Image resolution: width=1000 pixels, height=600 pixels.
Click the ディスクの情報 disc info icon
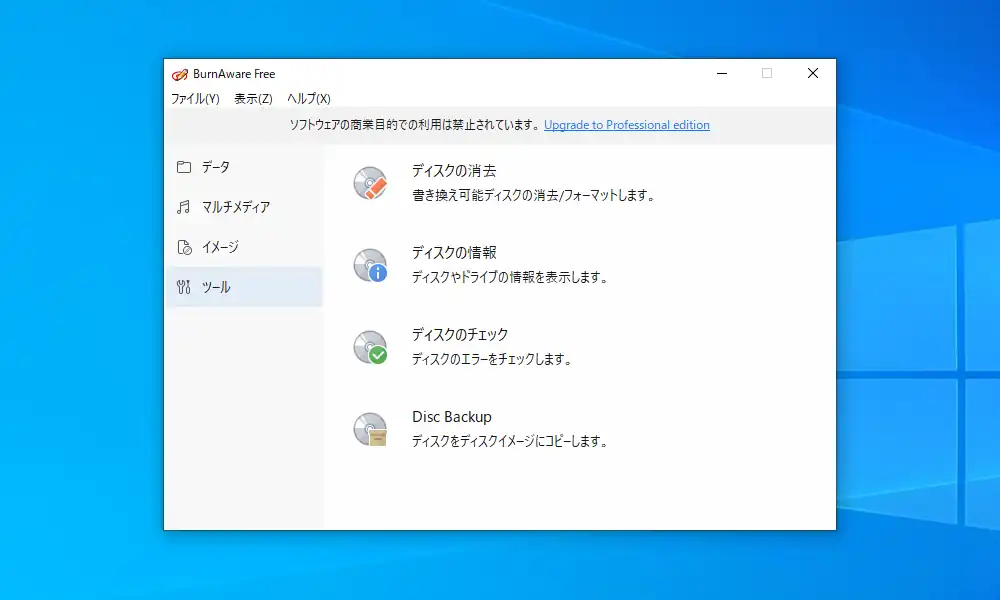pyautogui.click(x=371, y=264)
